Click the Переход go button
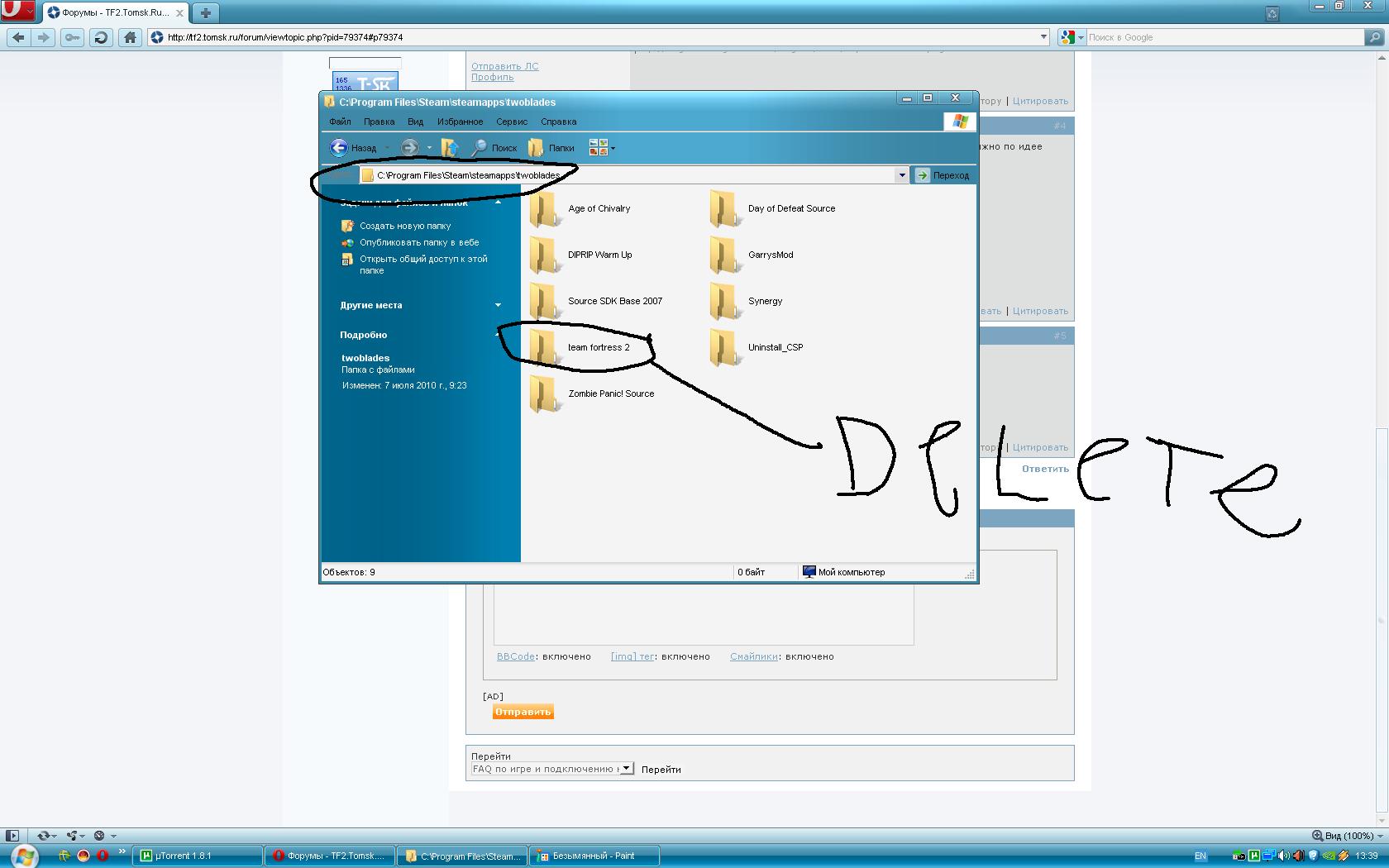 [x=943, y=175]
